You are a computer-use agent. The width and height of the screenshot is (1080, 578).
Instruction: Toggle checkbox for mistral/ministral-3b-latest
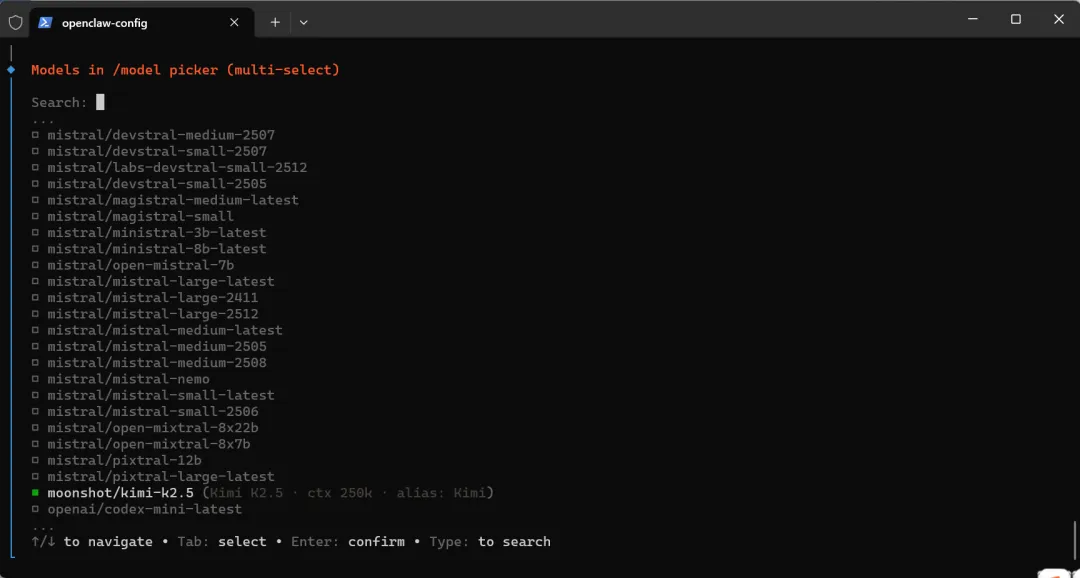point(35,233)
